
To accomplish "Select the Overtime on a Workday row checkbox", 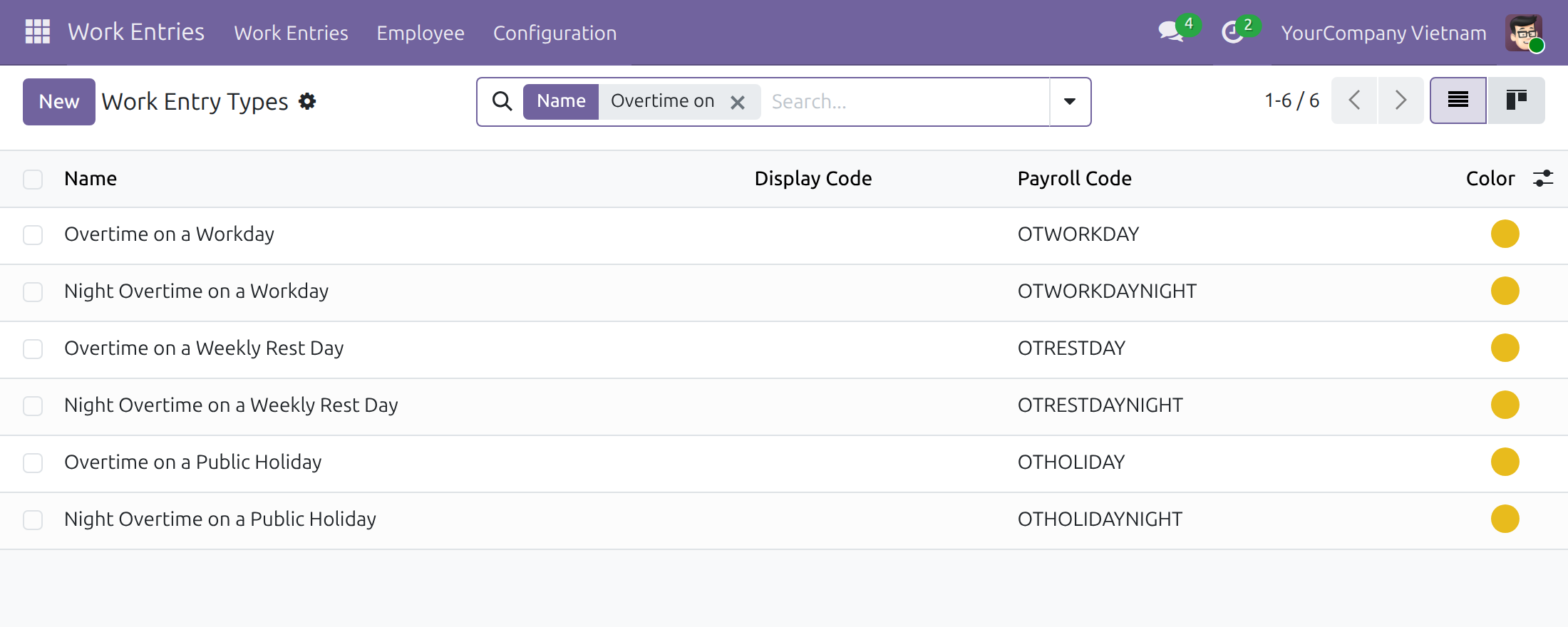I will pyautogui.click(x=33, y=235).
